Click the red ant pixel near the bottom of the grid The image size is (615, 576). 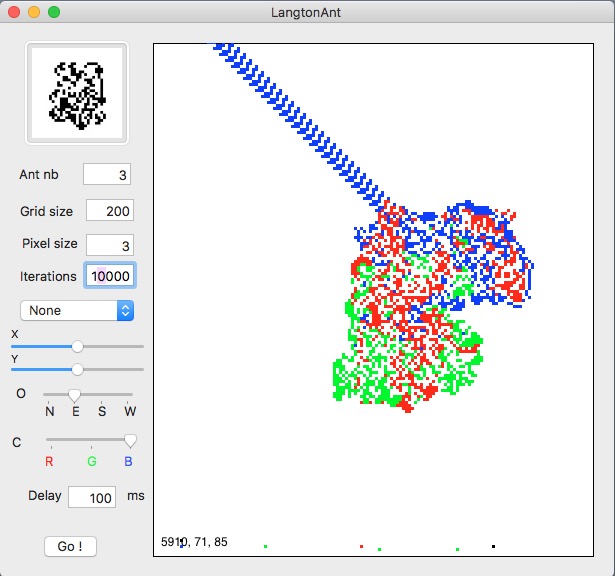click(x=361, y=546)
